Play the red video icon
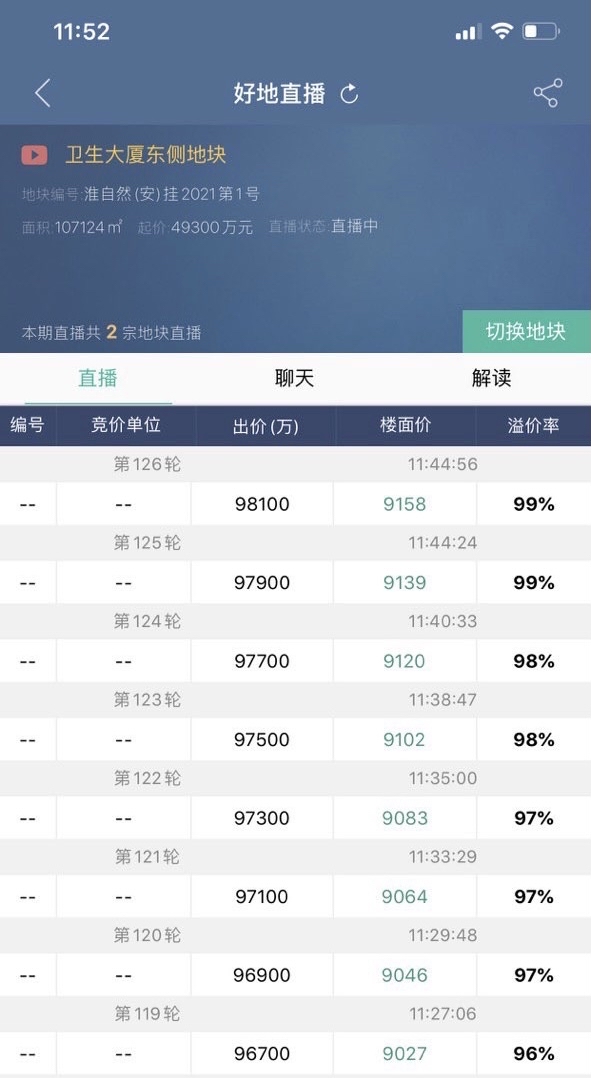This screenshot has width=591, height=1078. 34,155
